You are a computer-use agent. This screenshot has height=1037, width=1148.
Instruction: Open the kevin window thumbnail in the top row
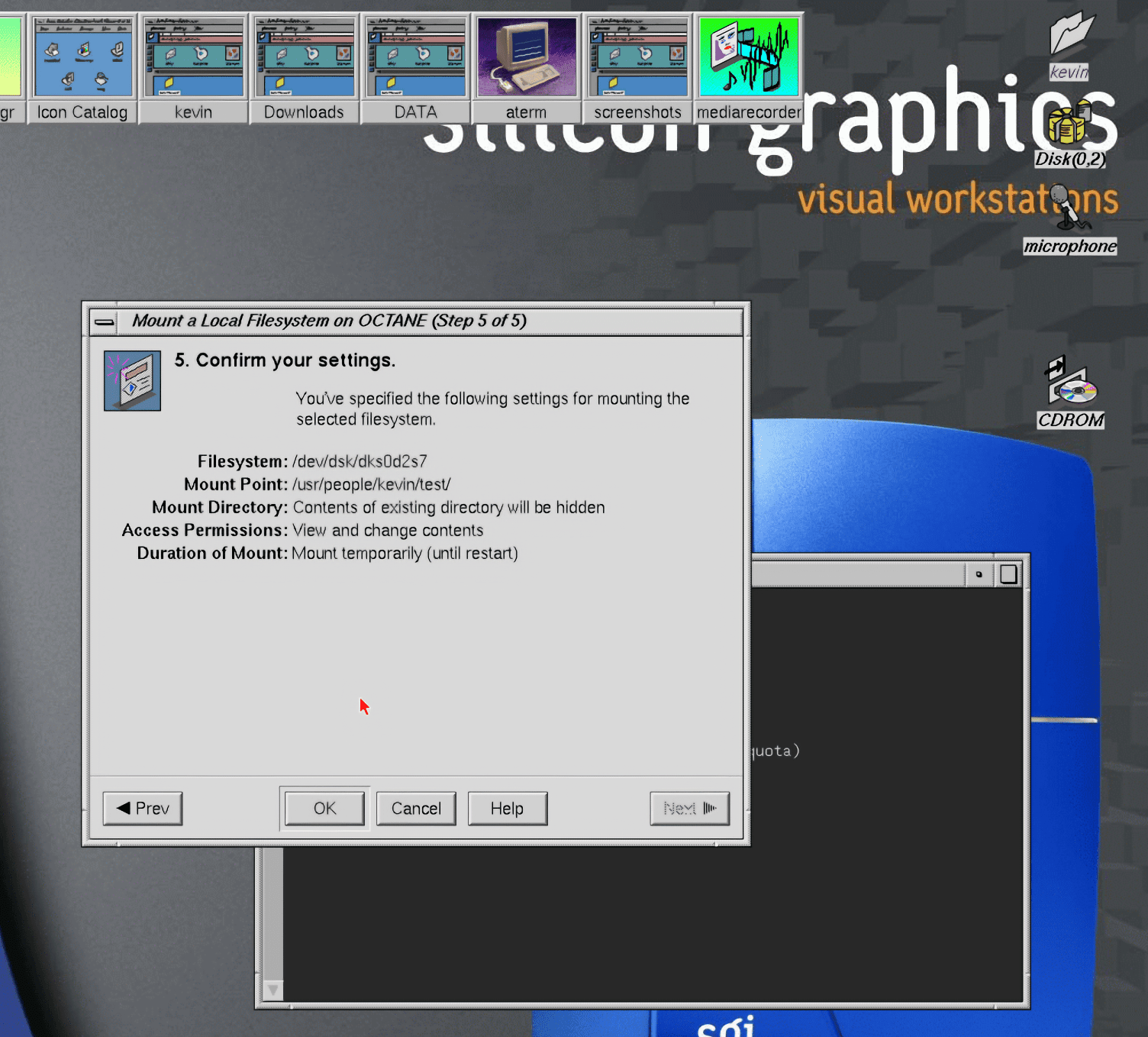[x=194, y=68]
